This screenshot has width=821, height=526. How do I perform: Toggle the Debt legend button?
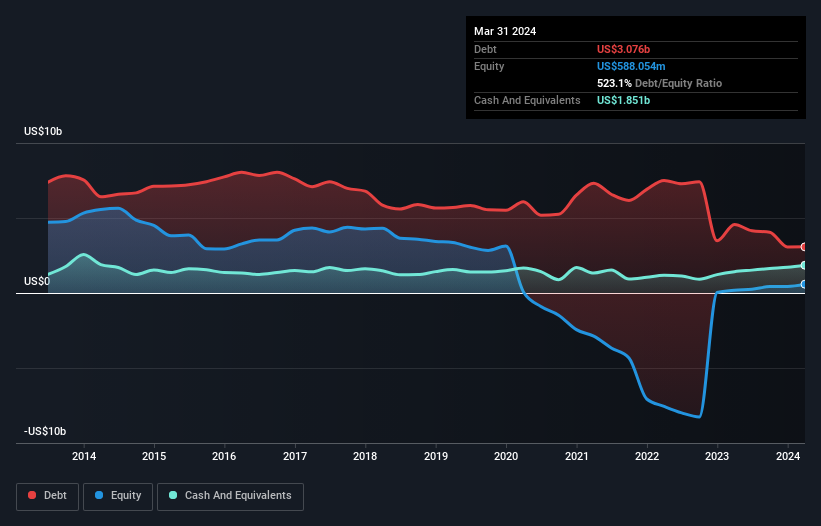click(48, 496)
